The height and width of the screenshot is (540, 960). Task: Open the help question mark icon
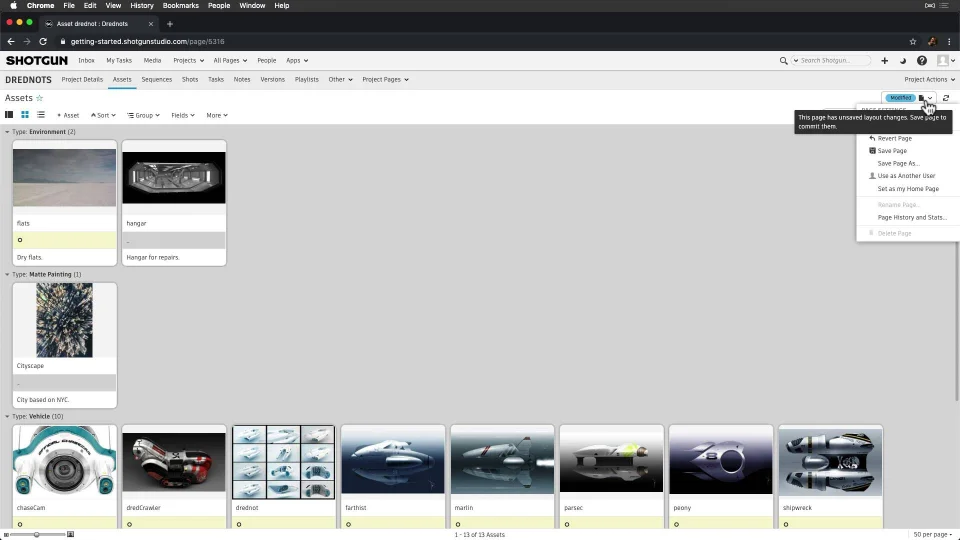[x=922, y=61]
